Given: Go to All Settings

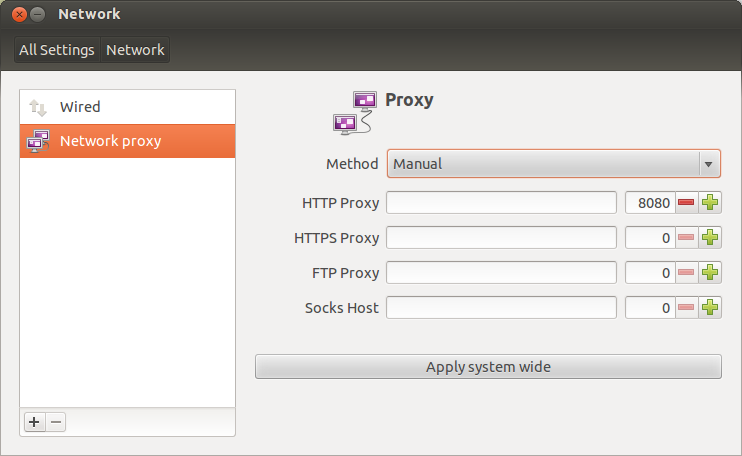Looking at the screenshot, I should pyautogui.click(x=57, y=50).
